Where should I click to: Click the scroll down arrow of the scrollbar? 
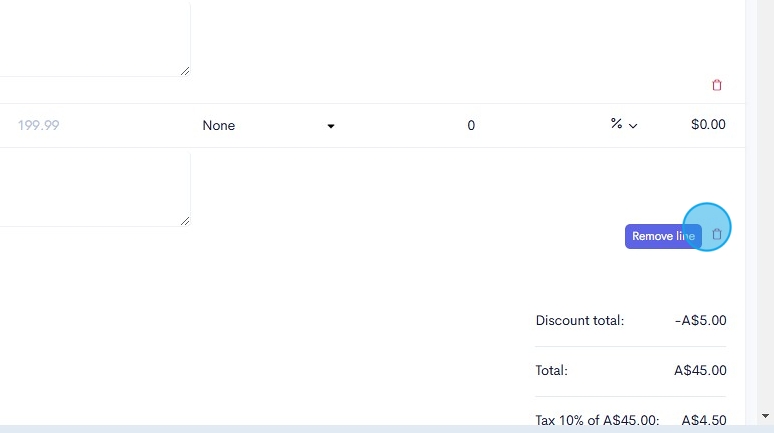(x=765, y=415)
